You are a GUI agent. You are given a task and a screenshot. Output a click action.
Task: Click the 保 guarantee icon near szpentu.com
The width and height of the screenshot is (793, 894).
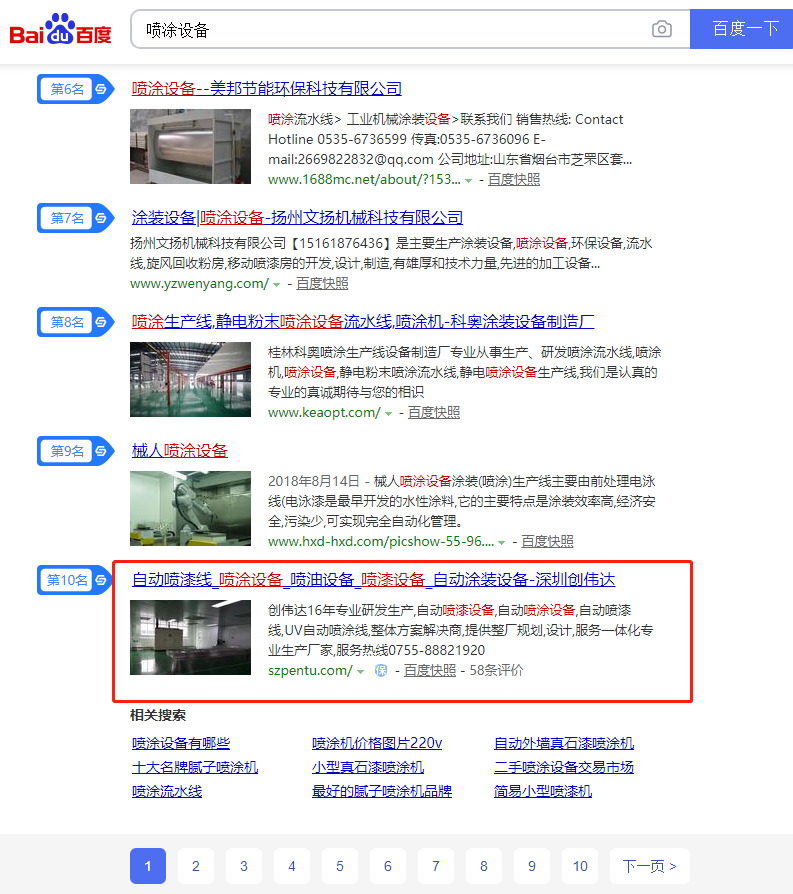pos(381,670)
